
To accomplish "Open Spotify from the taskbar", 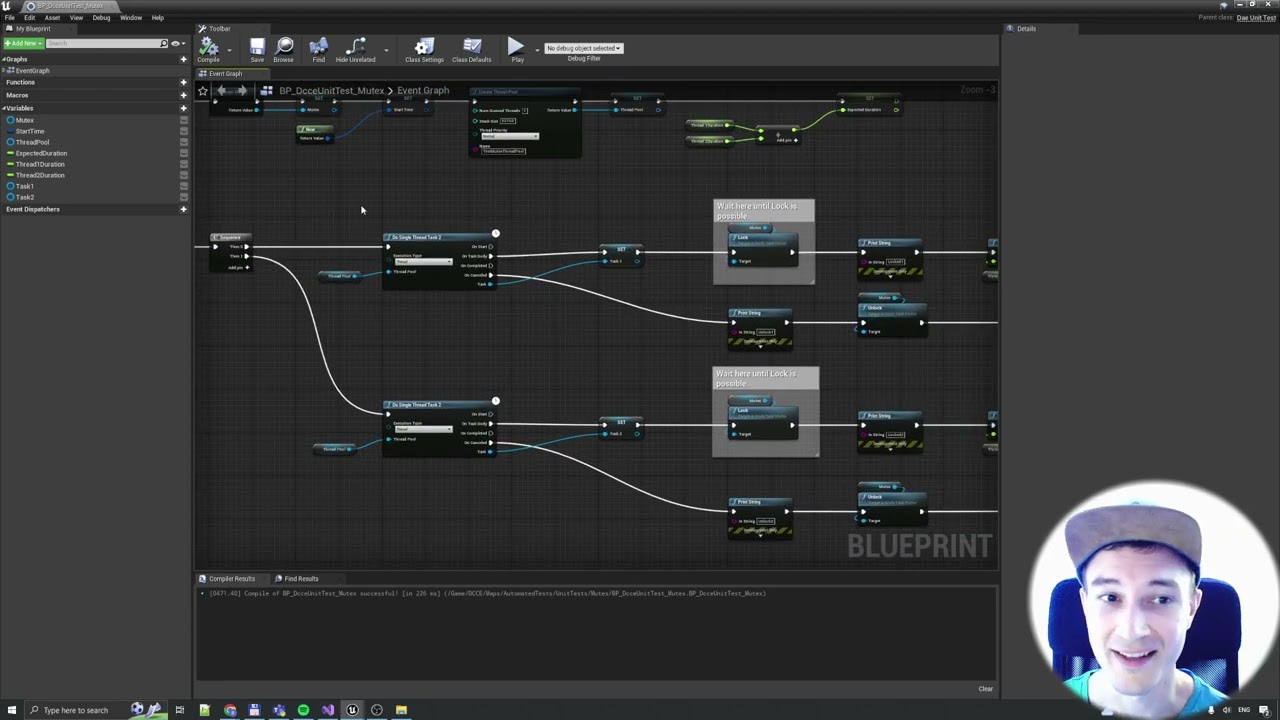I will coord(303,710).
